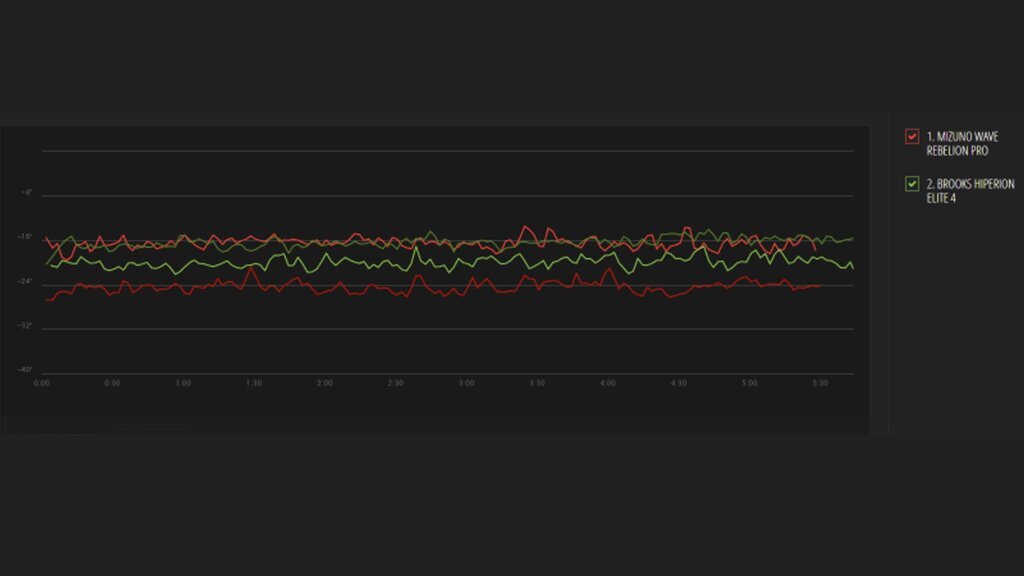Click the Mizuno Wave Rebelion Pro legend label

pos(955,143)
